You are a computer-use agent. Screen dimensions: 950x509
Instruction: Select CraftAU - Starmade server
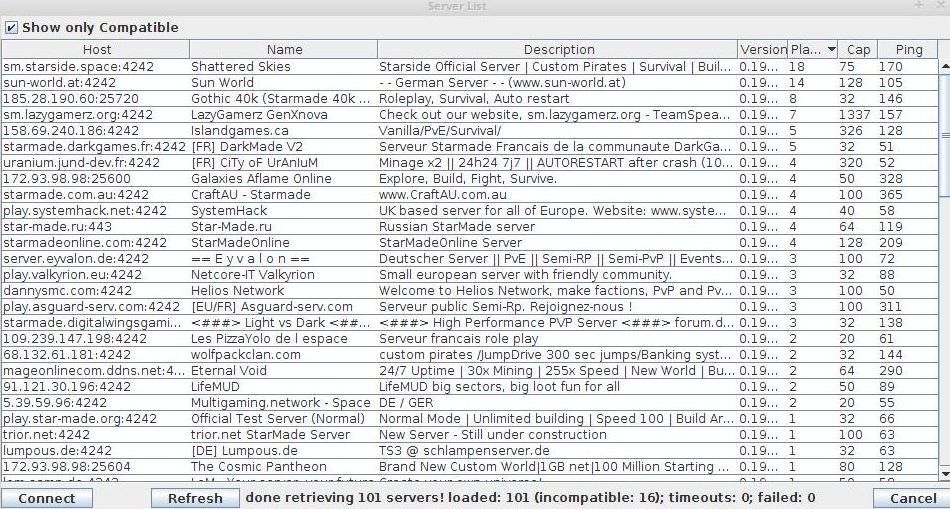point(251,195)
